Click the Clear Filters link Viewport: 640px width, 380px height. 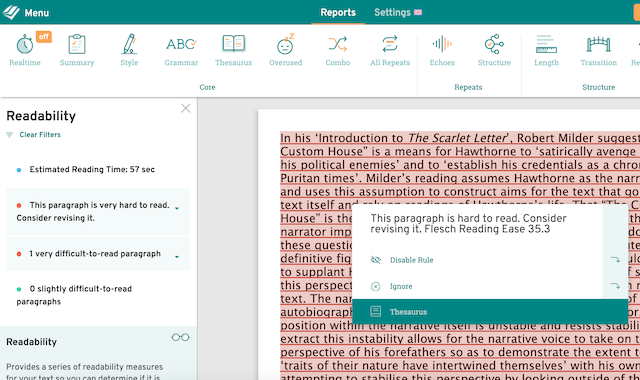click(x=40, y=135)
